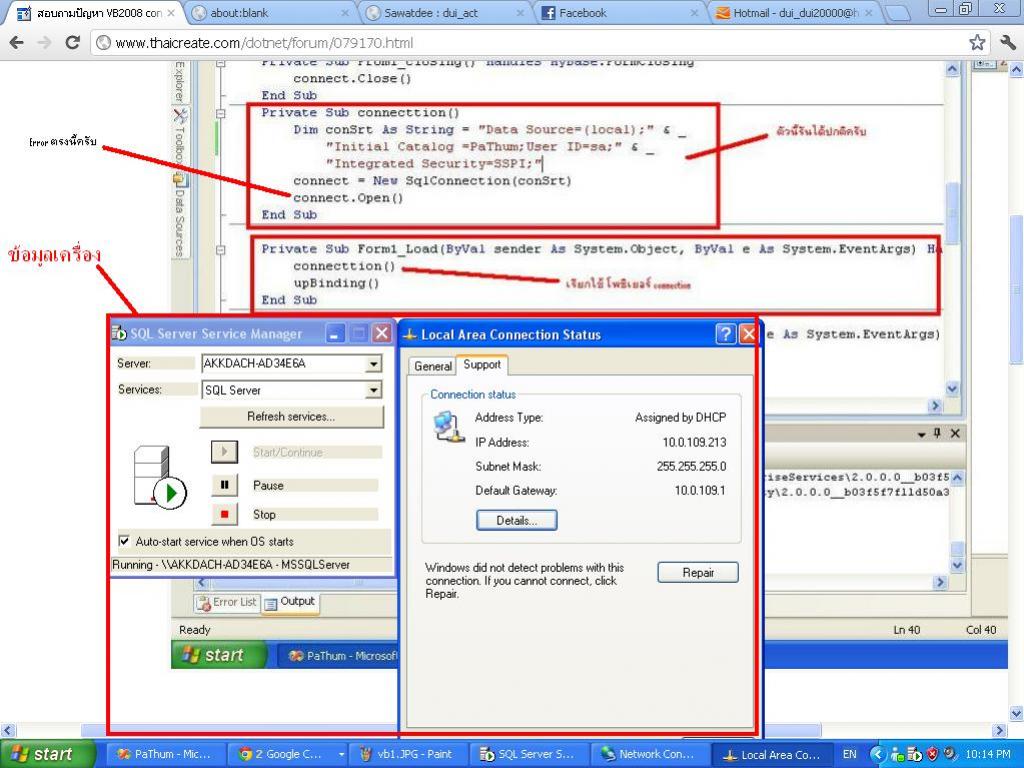Click inside the browser address bar
Viewport: 1024px width, 768px height.
(400, 43)
